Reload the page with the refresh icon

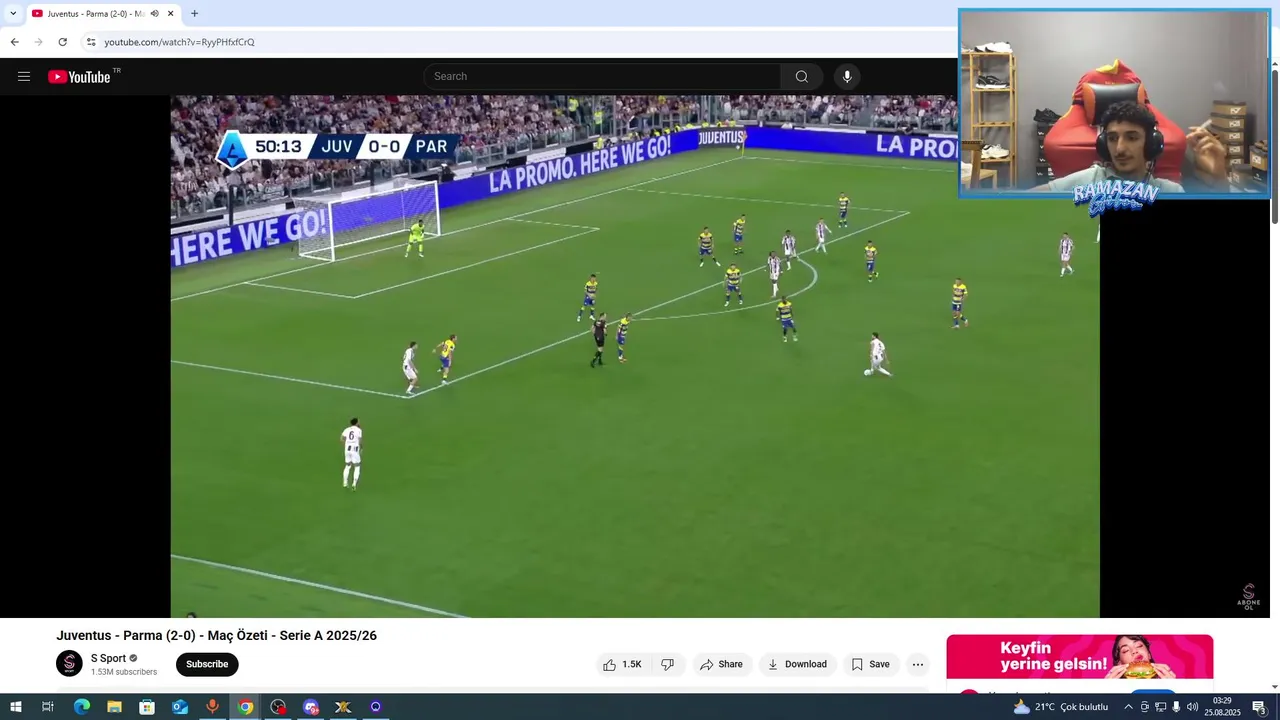coord(62,42)
